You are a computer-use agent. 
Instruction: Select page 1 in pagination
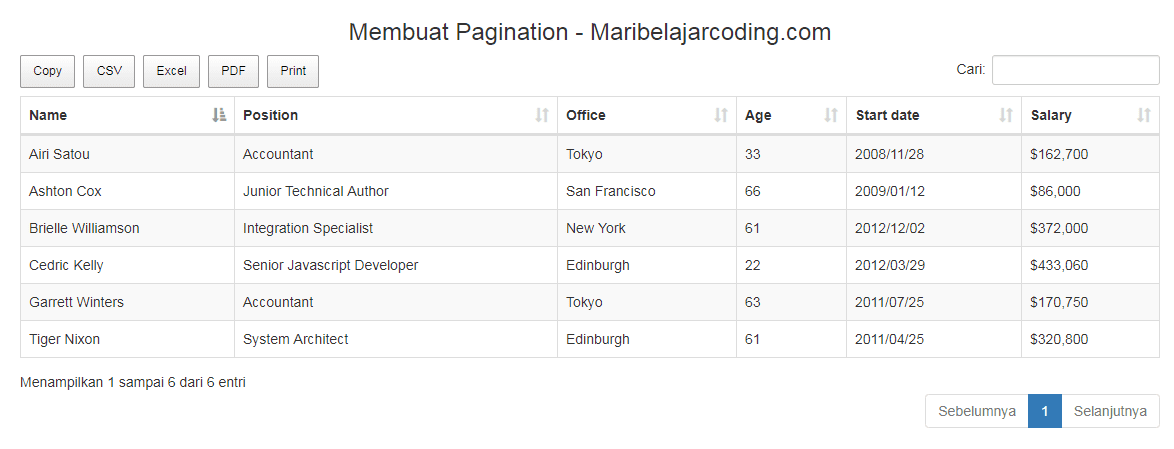coord(1045,412)
